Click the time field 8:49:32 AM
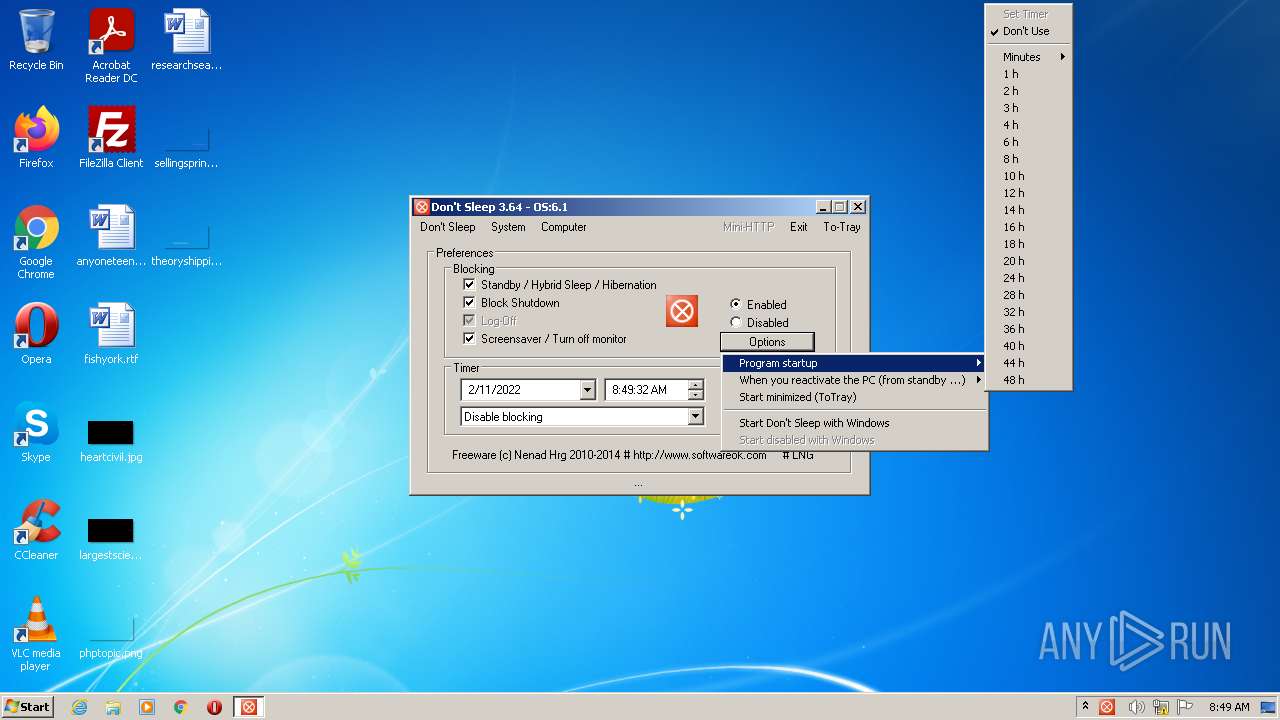 pyautogui.click(x=646, y=390)
